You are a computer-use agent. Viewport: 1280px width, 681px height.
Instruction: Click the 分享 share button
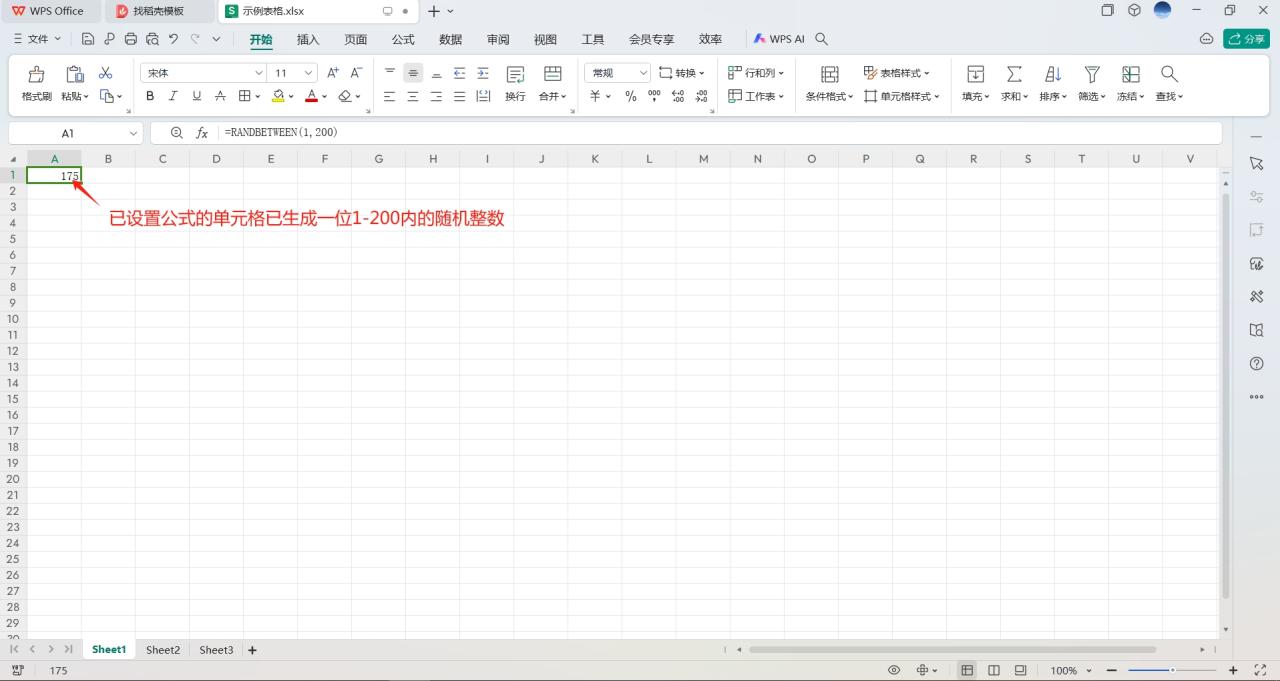pyautogui.click(x=1246, y=39)
